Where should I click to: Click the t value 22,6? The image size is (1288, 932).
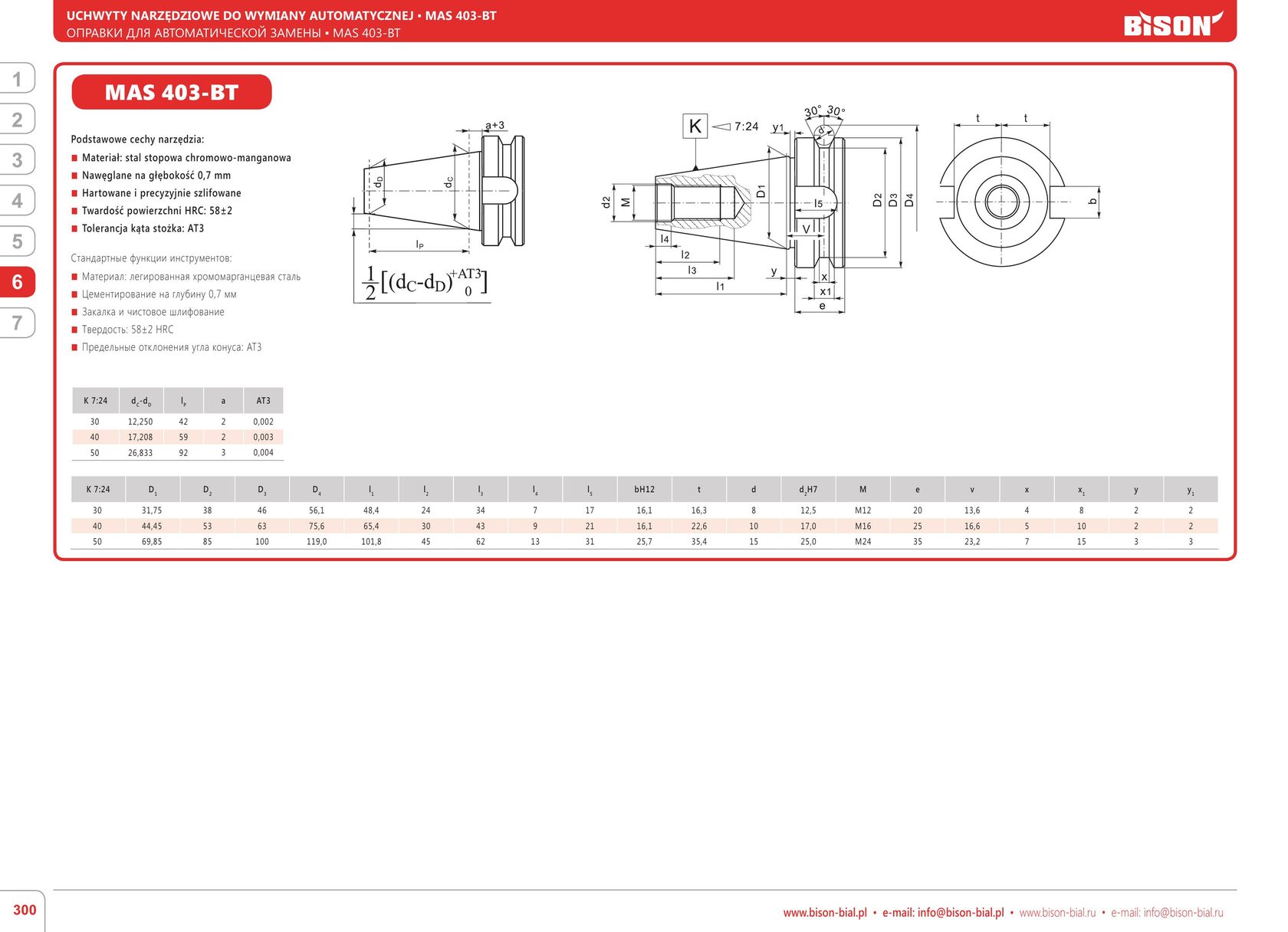(699, 527)
